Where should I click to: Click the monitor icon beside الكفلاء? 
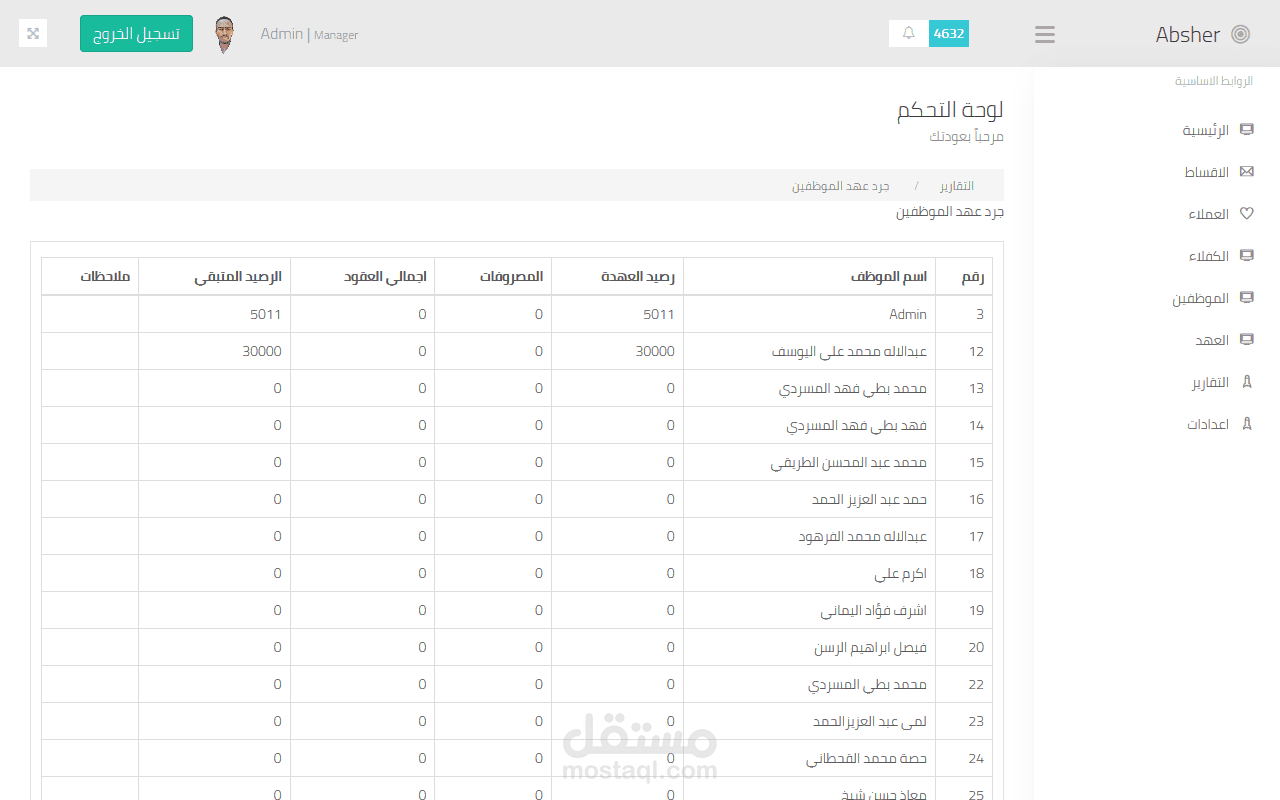click(1247, 255)
